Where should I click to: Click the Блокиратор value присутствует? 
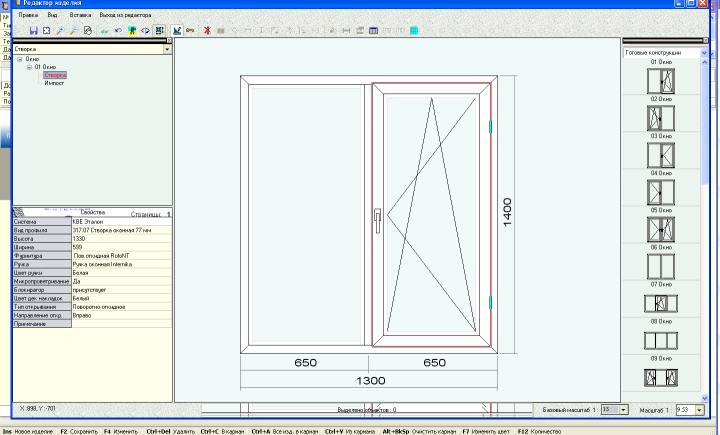[122, 290]
